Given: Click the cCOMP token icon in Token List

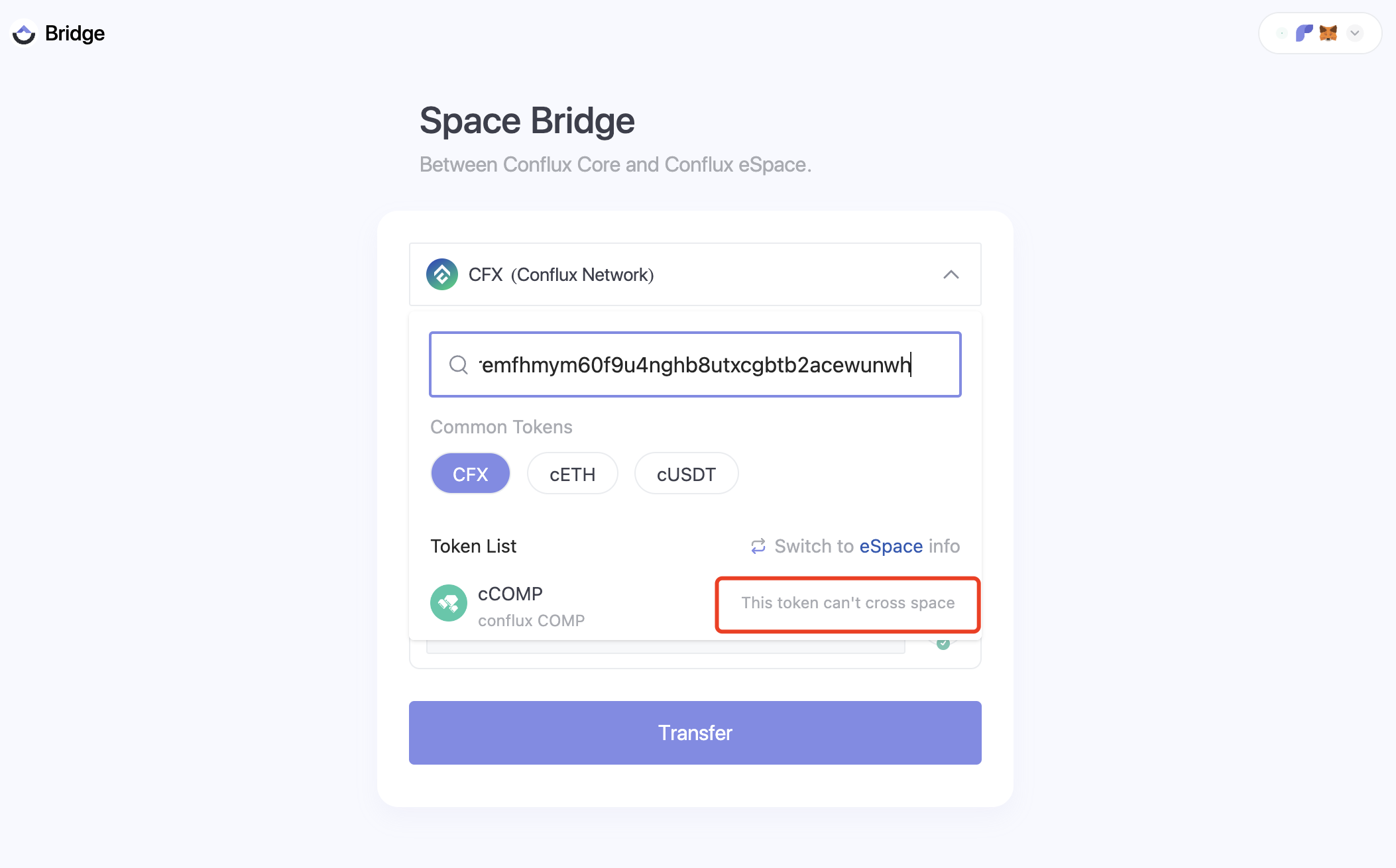Looking at the screenshot, I should pyautogui.click(x=449, y=603).
